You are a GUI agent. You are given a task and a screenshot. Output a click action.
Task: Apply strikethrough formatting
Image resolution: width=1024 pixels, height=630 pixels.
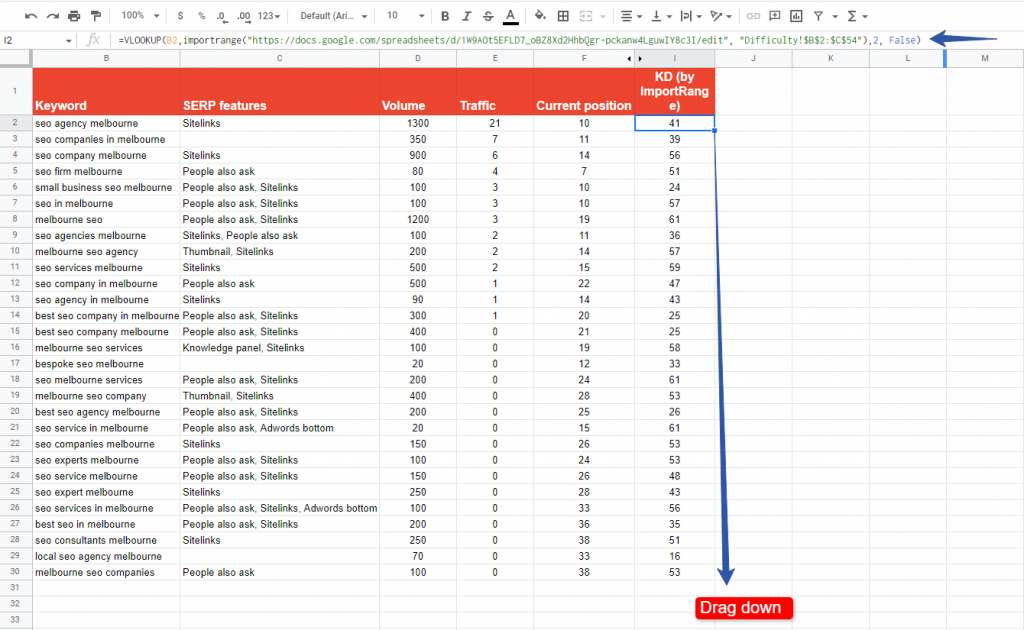pos(488,16)
